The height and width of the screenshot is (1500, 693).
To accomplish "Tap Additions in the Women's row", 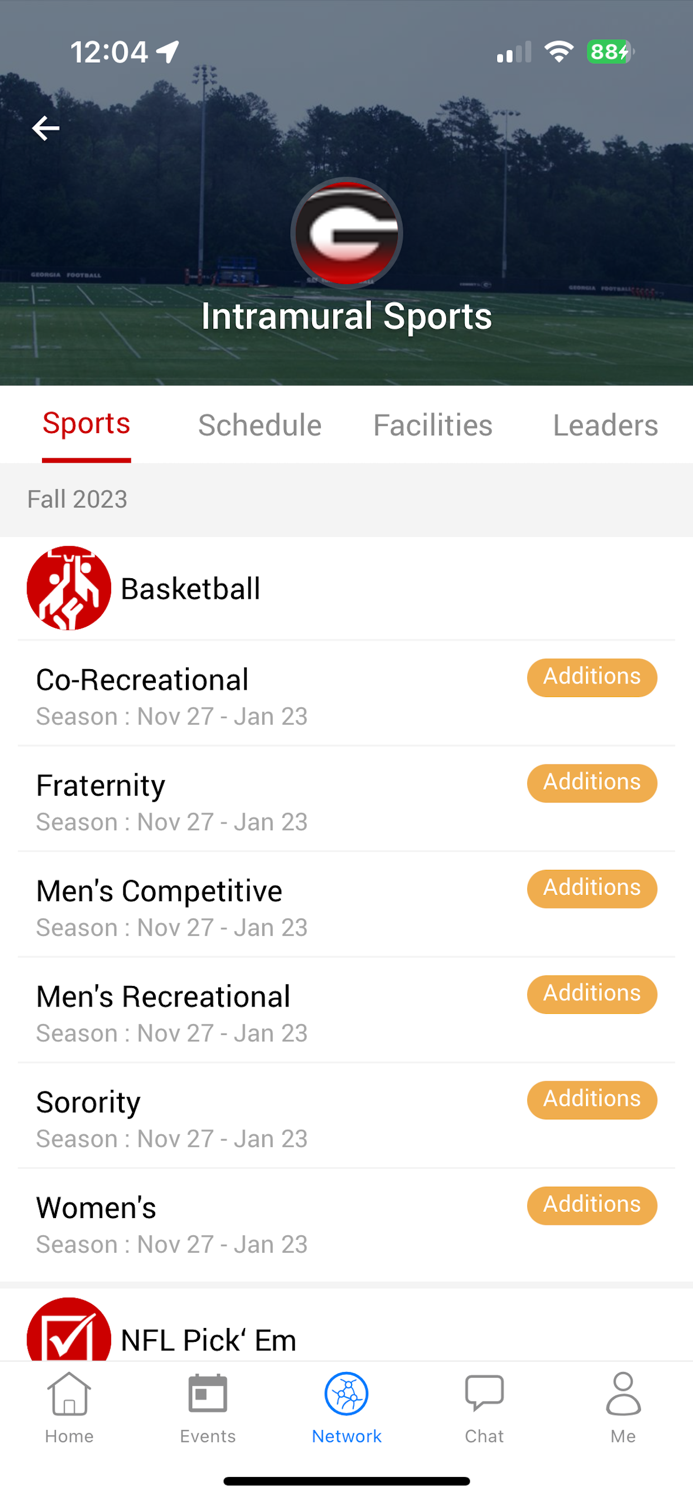I will coord(591,1205).
